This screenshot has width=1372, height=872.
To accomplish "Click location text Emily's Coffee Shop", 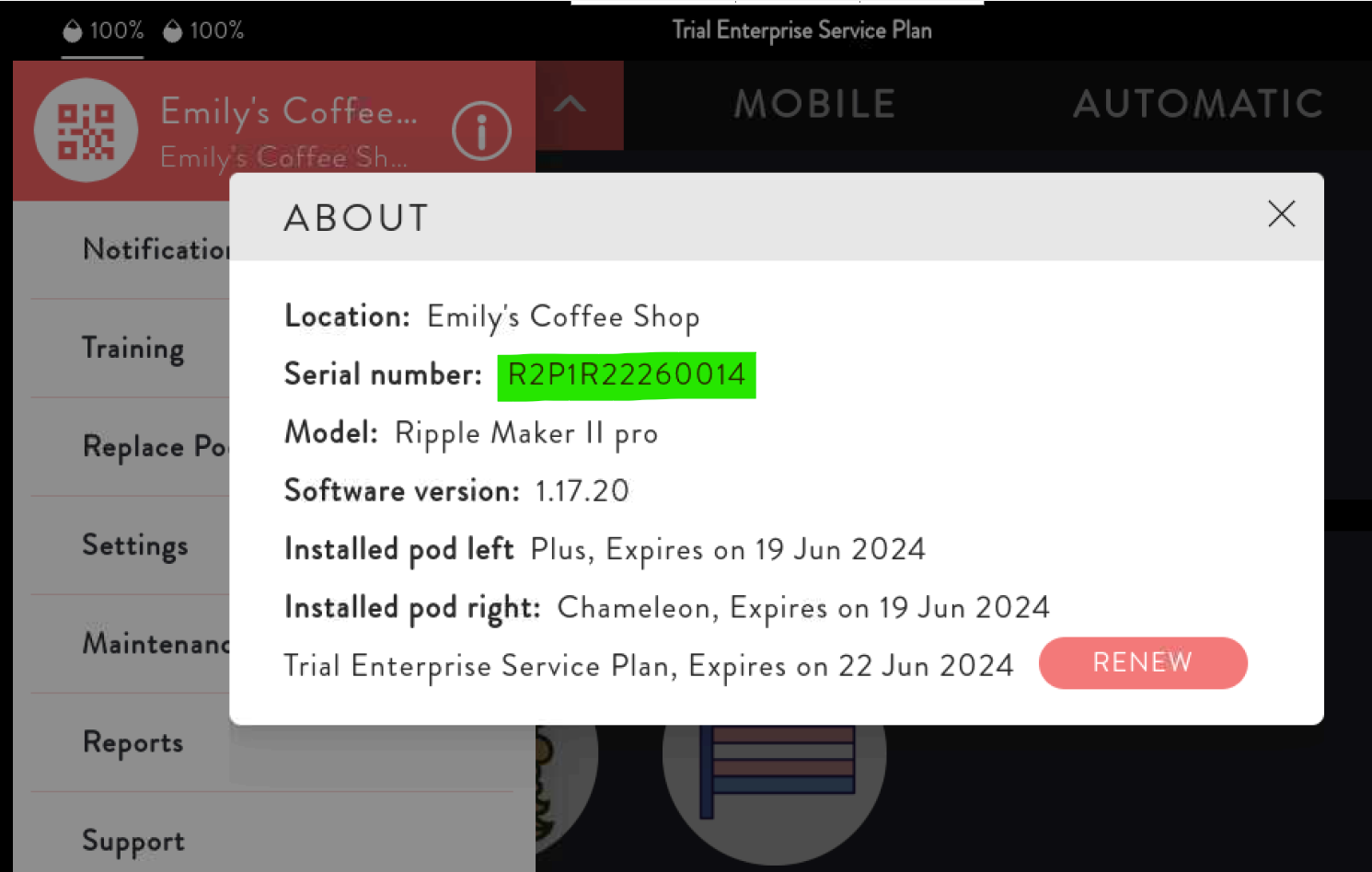I will [x=563, y=317].
